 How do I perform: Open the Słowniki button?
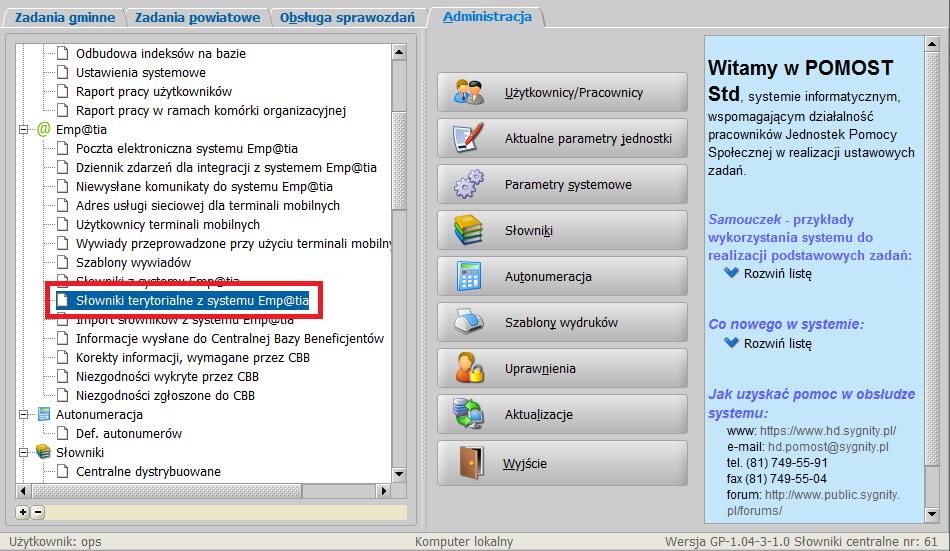tap(562, 230)
